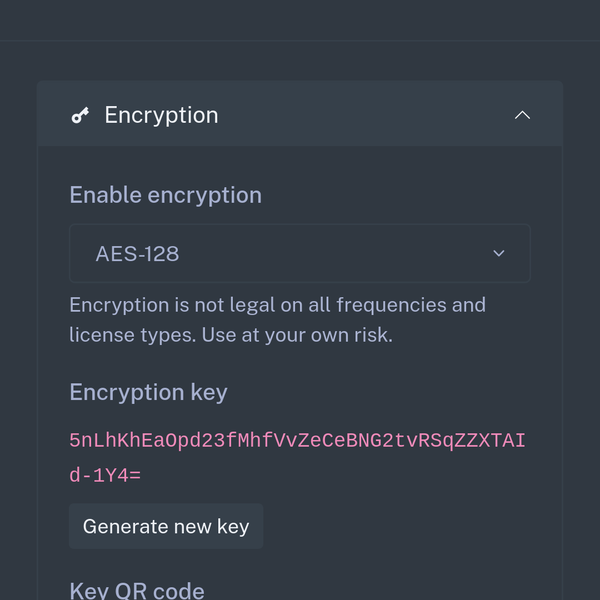Click blank page area above Encryption card
The image size is (600, 600).
point(300,60)
